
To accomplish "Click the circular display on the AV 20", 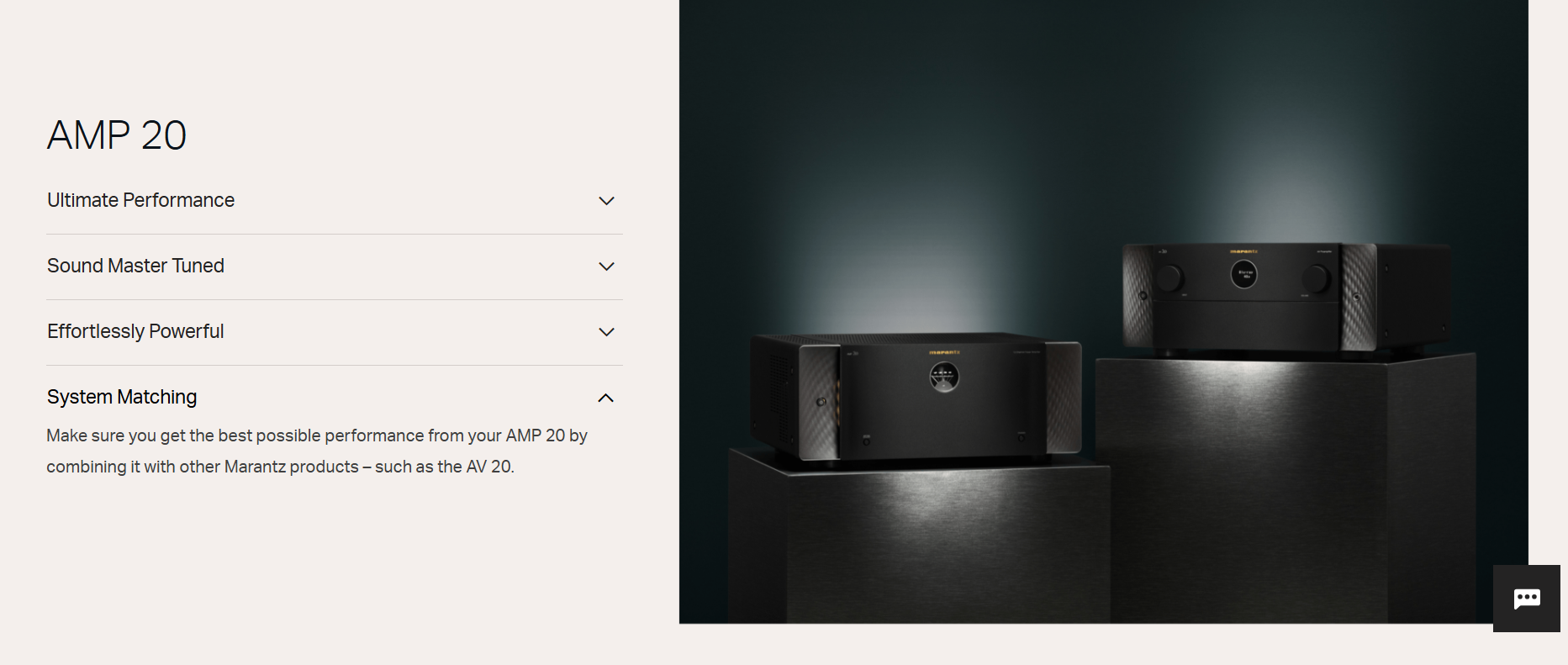I will click(1244, 273).
